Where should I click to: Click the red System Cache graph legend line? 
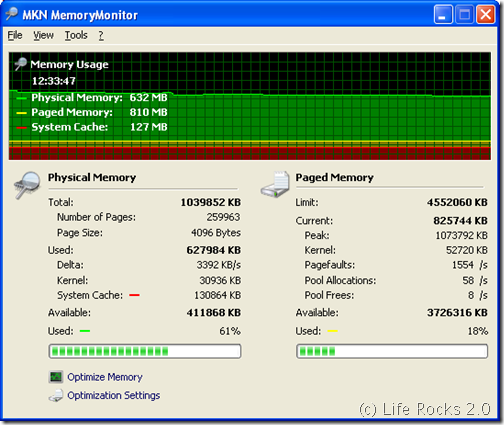click(x=21, y=128)
